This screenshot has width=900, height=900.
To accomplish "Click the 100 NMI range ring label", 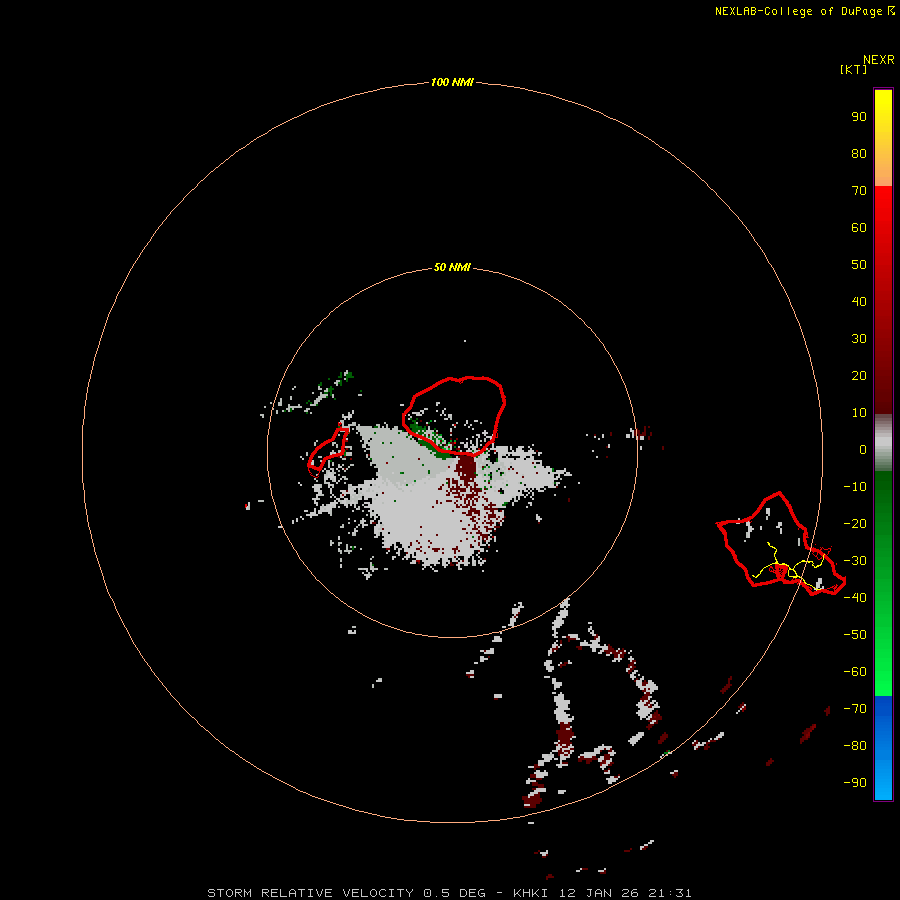I will [452, 82].
